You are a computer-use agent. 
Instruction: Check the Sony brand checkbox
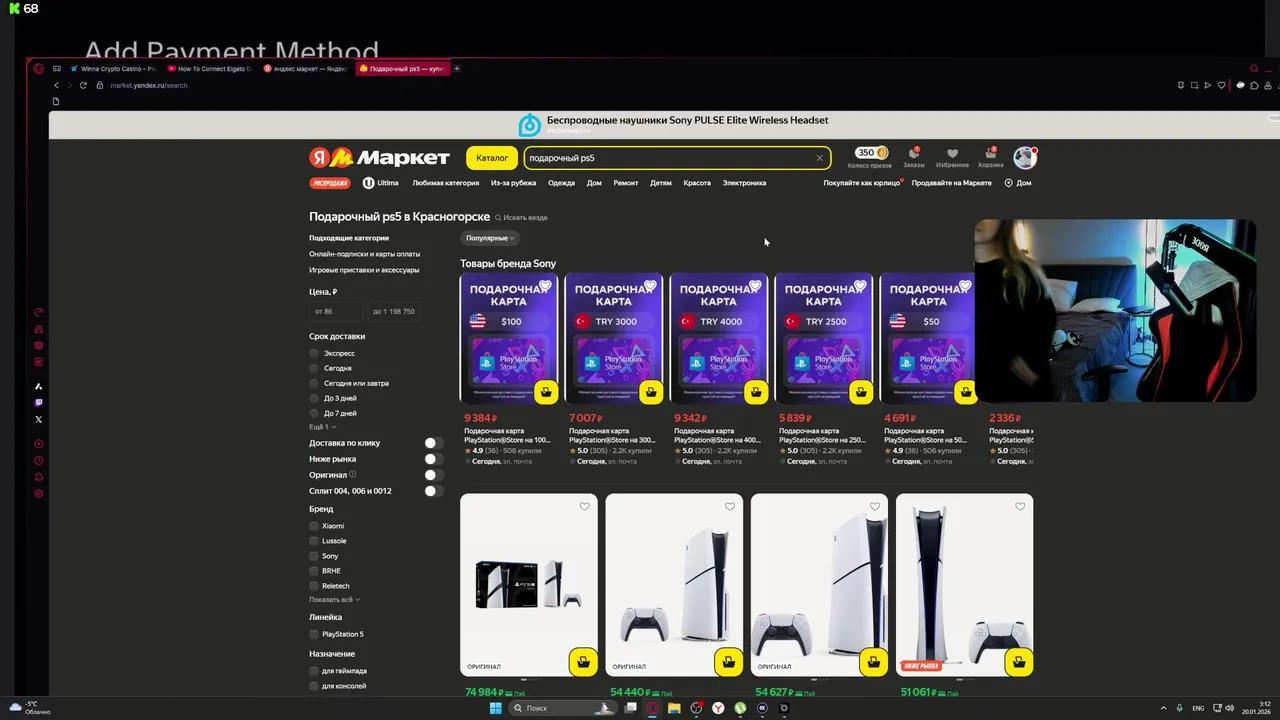coord(314,556)
